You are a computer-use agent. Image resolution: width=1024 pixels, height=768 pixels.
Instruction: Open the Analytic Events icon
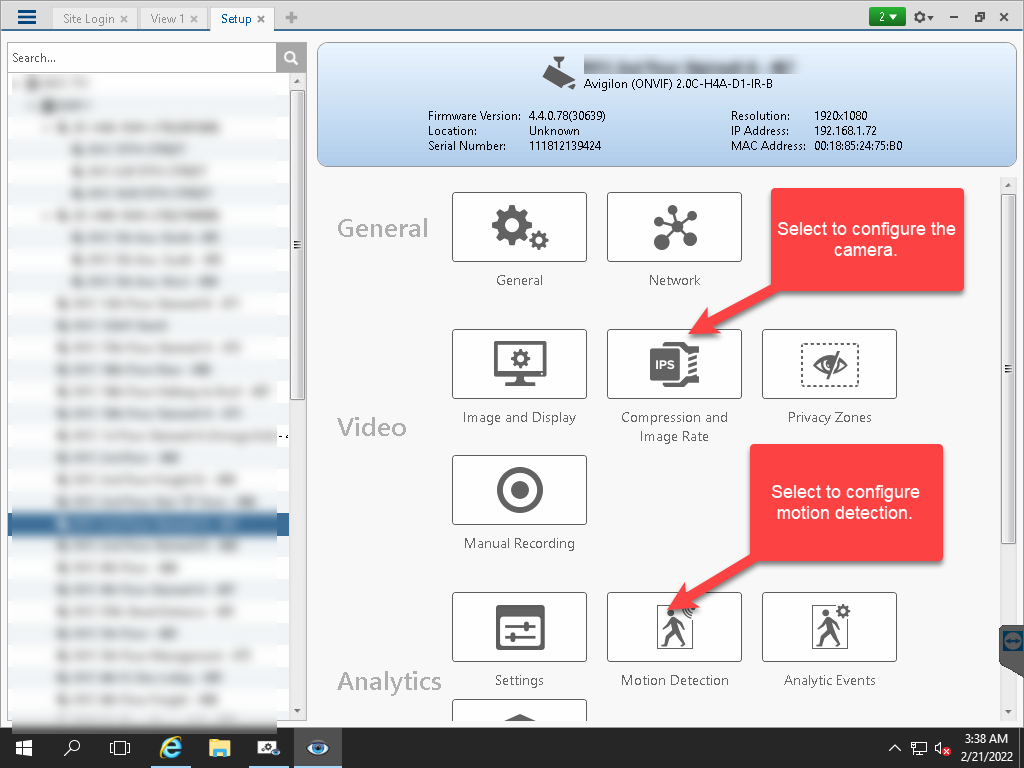point(829,627)
